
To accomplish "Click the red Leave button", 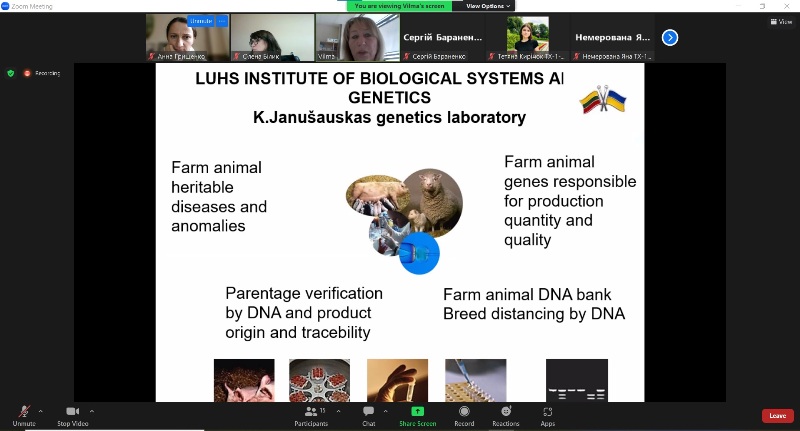I will pyautogui.click(x=778, y=416).
